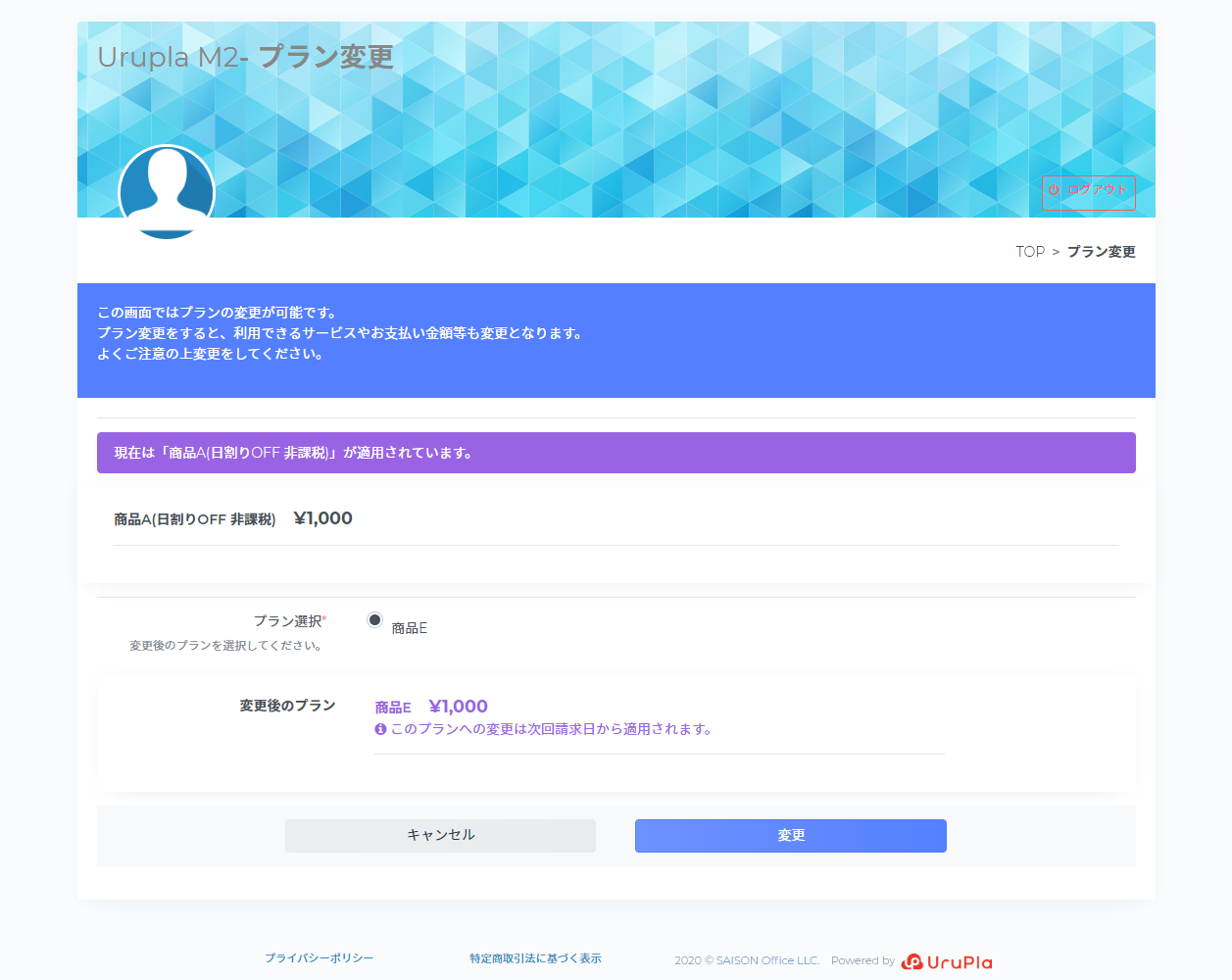
Task: Click the black ¥1,000 current plan price
Action: tap(322, 518)
